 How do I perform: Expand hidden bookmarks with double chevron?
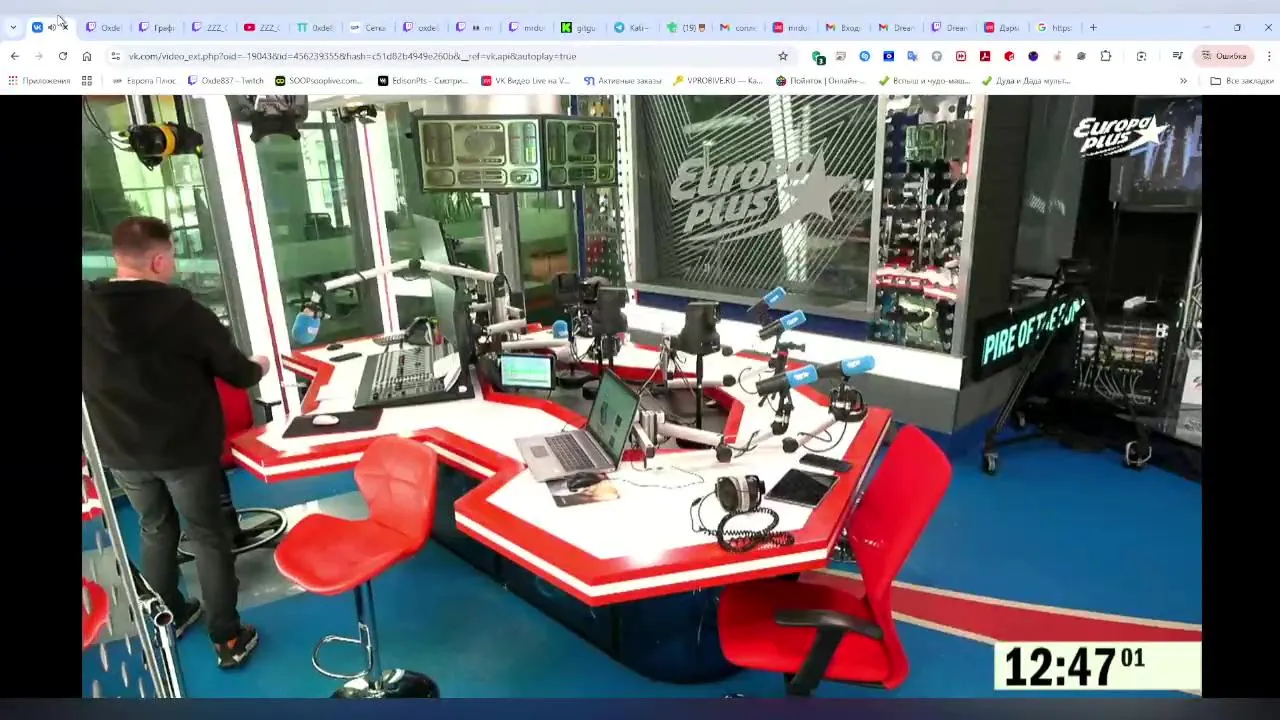click(x=1183, y=81)
